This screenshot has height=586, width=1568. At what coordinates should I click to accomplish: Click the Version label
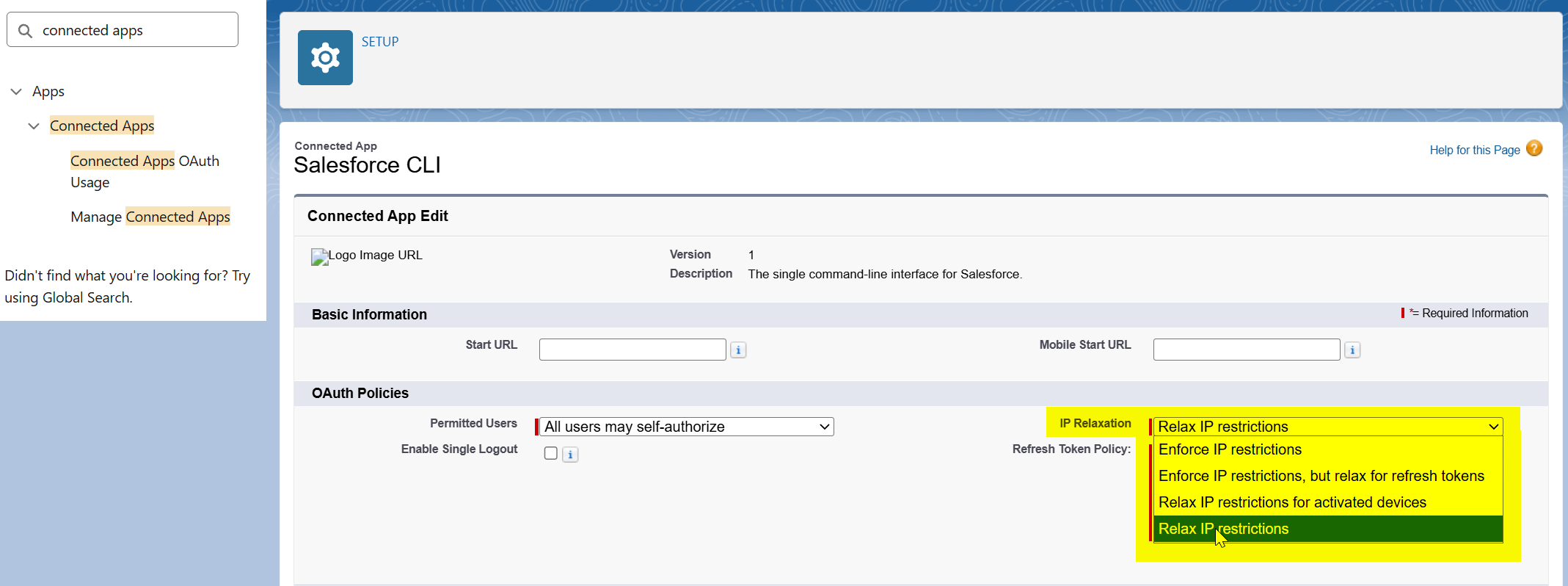[690, 254]
